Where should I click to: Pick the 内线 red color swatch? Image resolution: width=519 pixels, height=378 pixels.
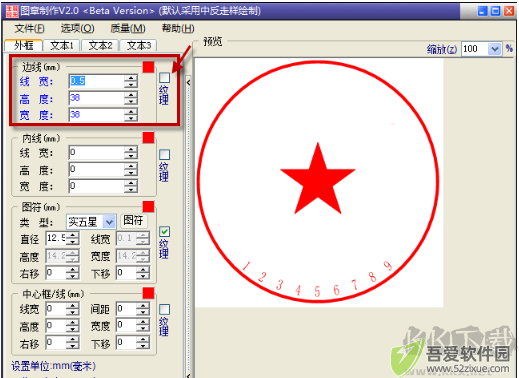[148, 138]
